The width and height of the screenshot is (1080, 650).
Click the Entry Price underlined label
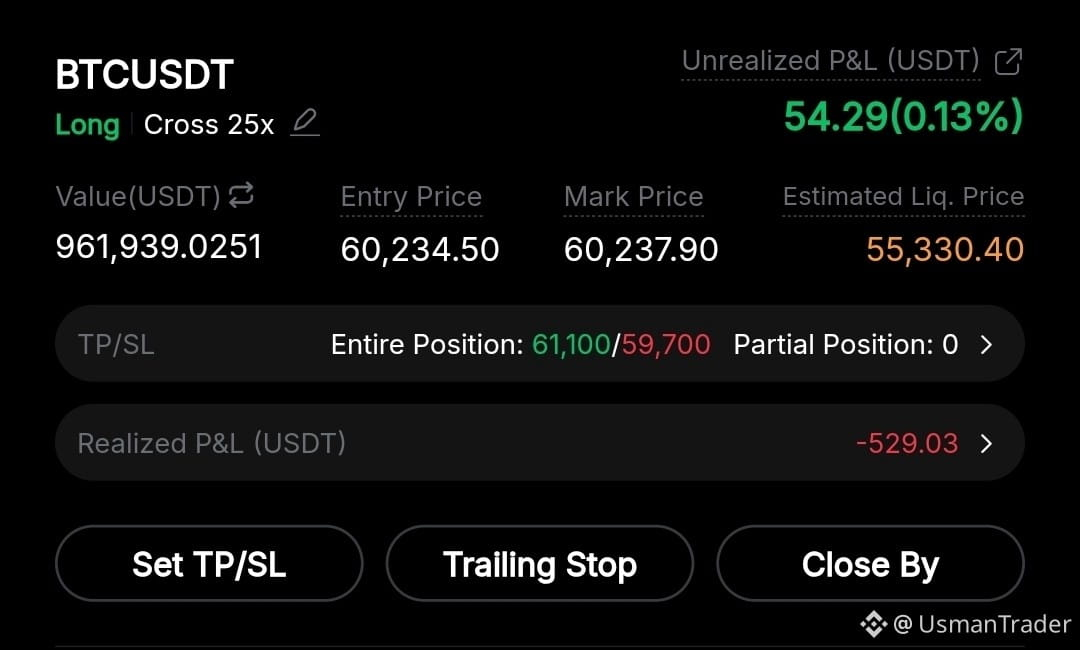pyautogui.click(x=411, y=197)
